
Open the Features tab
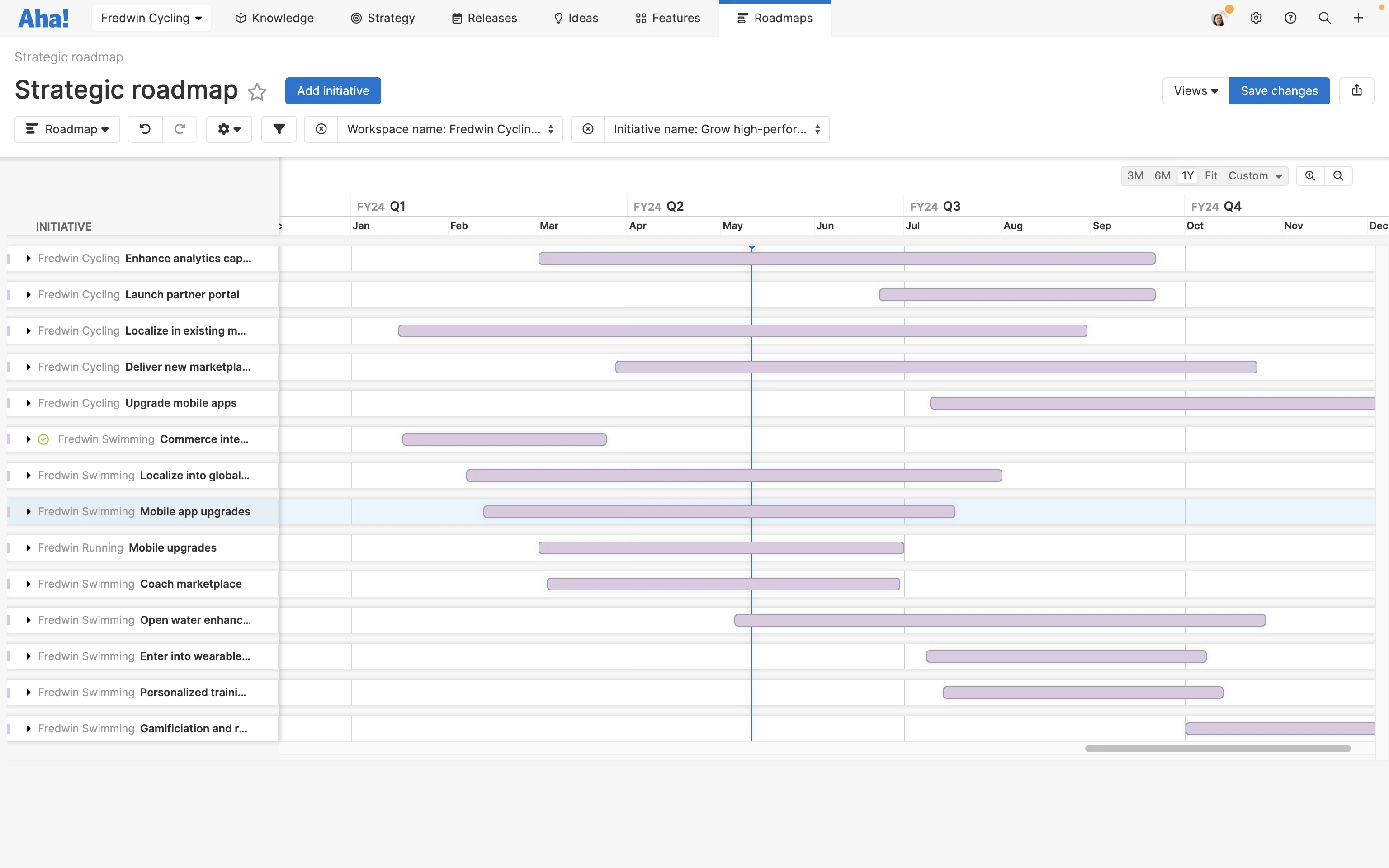667,18
